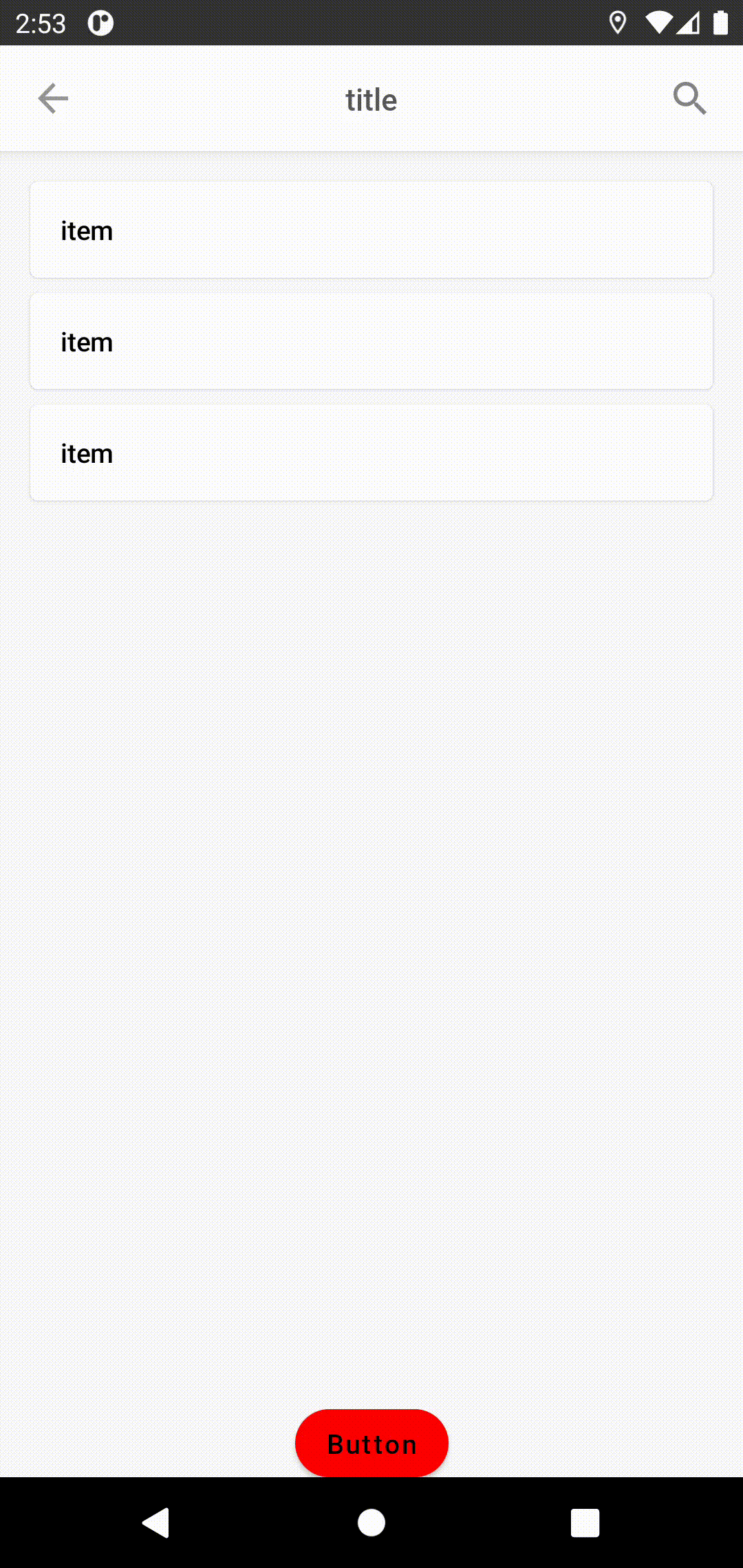Click the navigation bar space between home and recents

coord(478,1523)
